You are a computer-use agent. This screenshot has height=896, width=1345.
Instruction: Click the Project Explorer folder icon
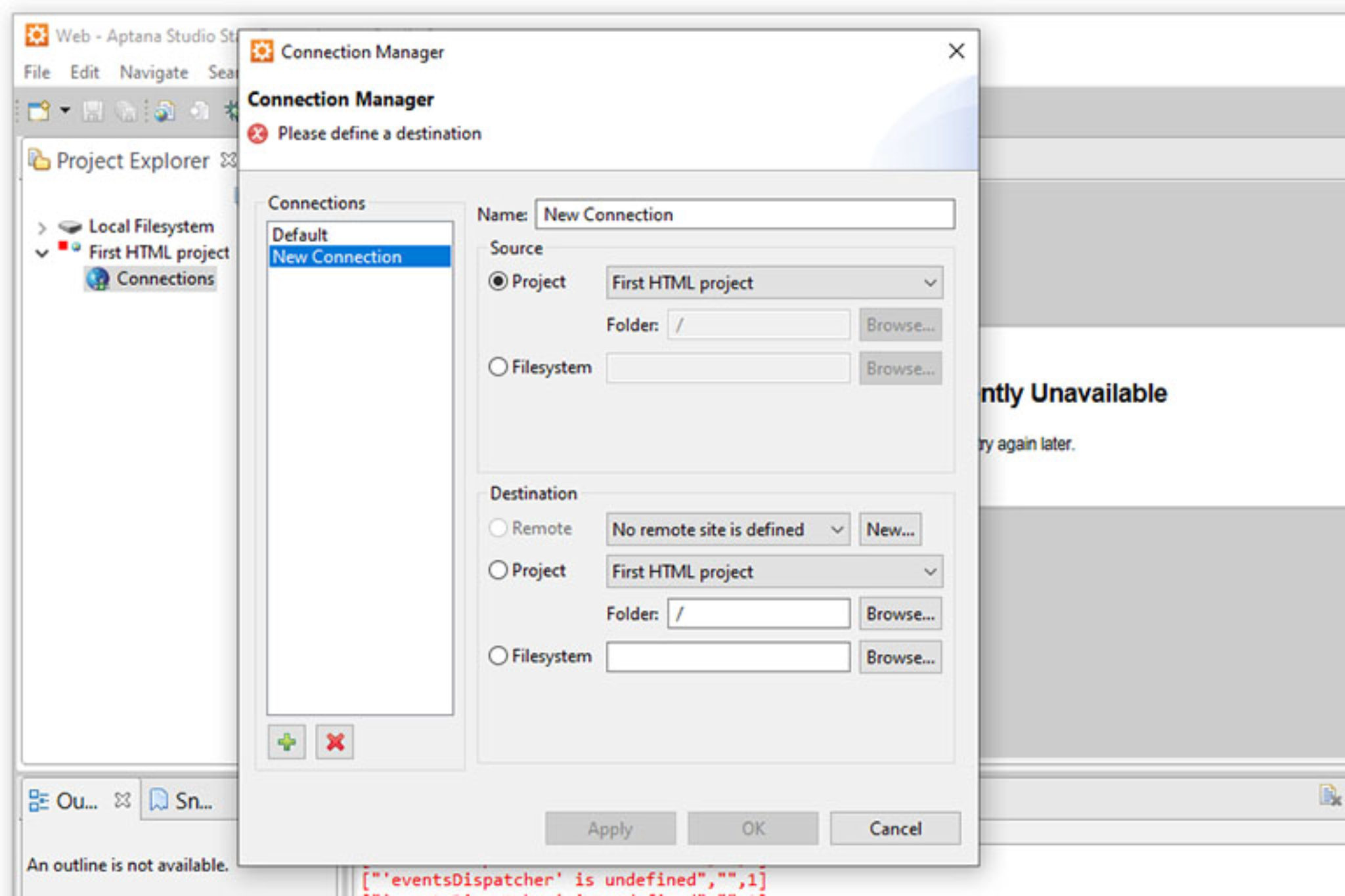click(39, 160)
